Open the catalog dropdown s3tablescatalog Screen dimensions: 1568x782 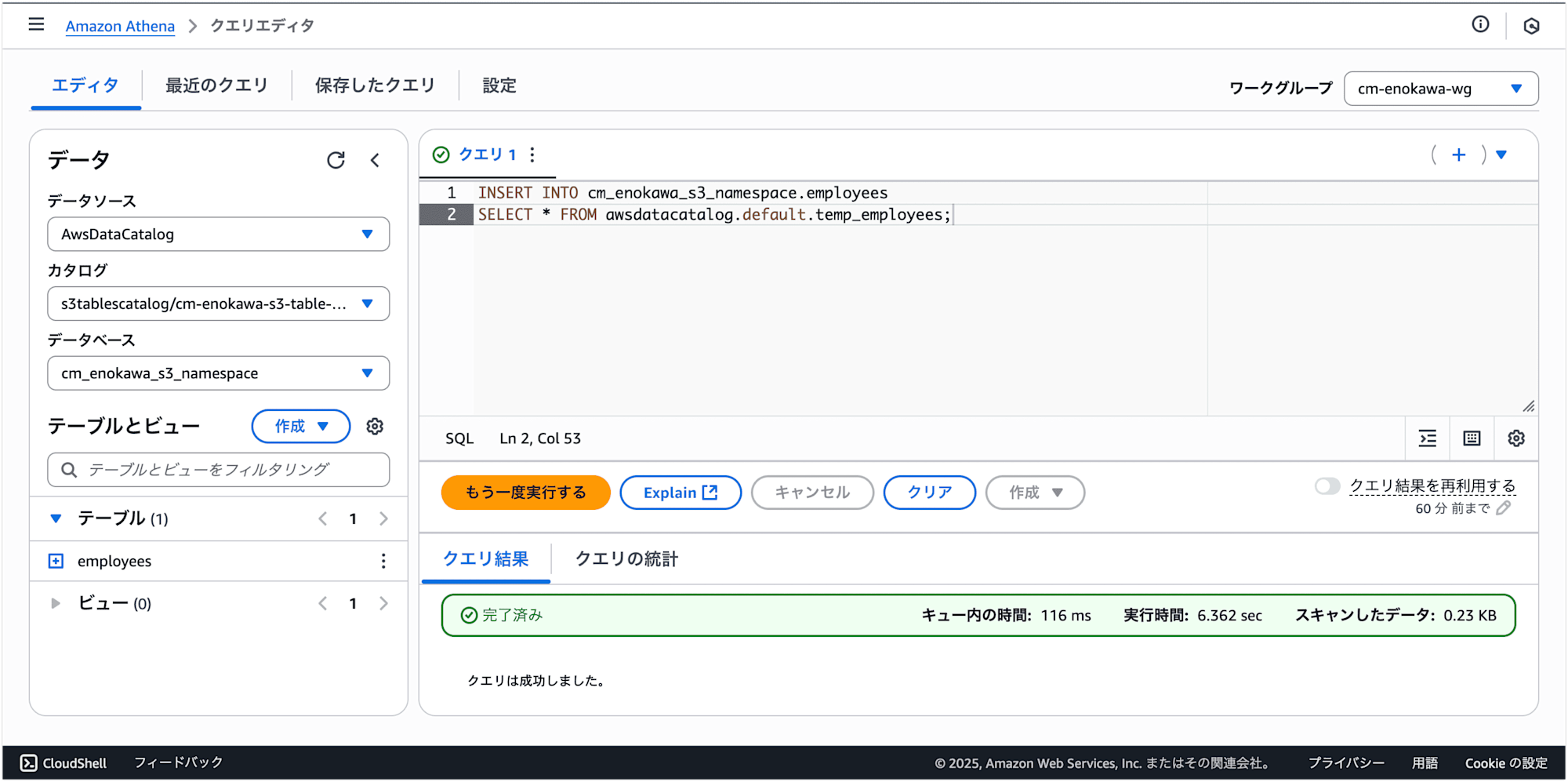(x=219, y=304)
